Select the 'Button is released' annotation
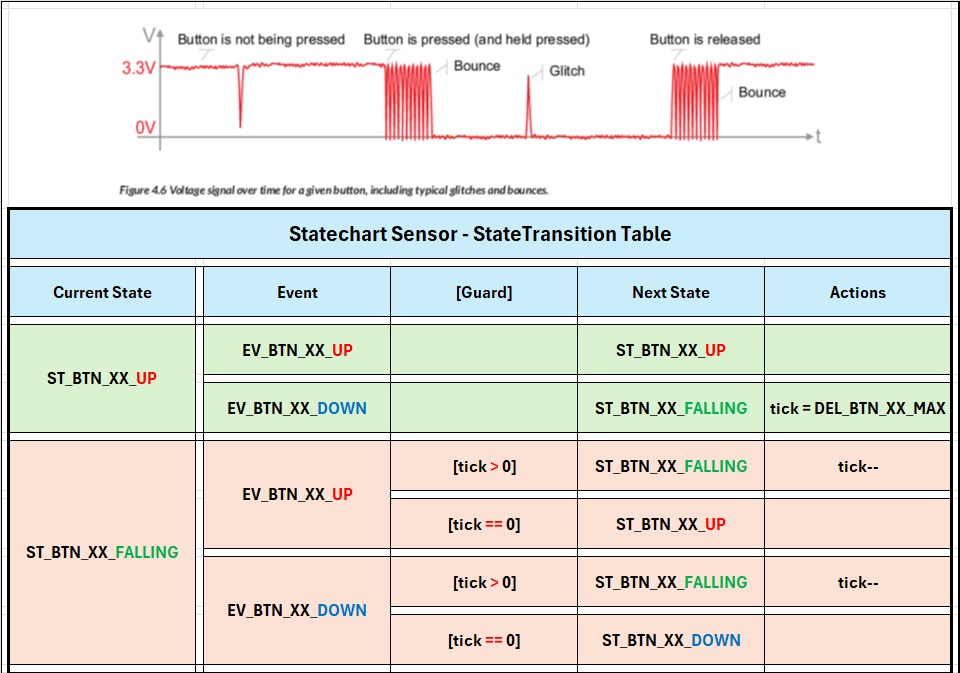The image size is (960, 673). pyautogui.click(x=705, y=40)
